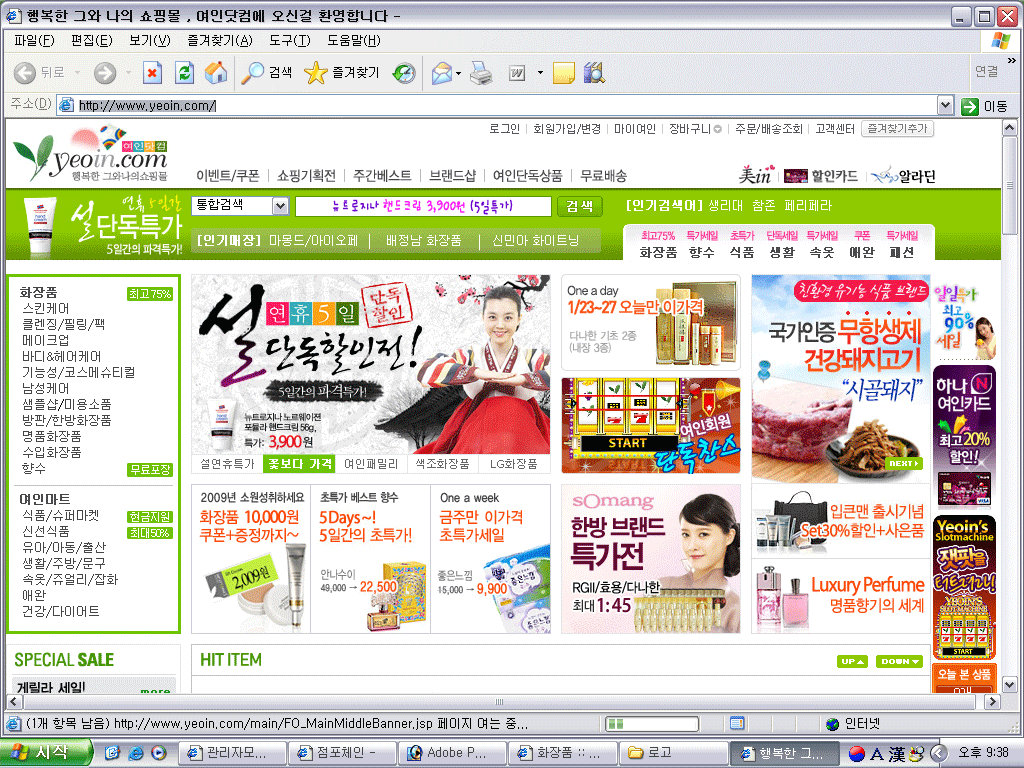
Task: Select the 꽃보다 가격 banner tab
Action: click(300, 464)
